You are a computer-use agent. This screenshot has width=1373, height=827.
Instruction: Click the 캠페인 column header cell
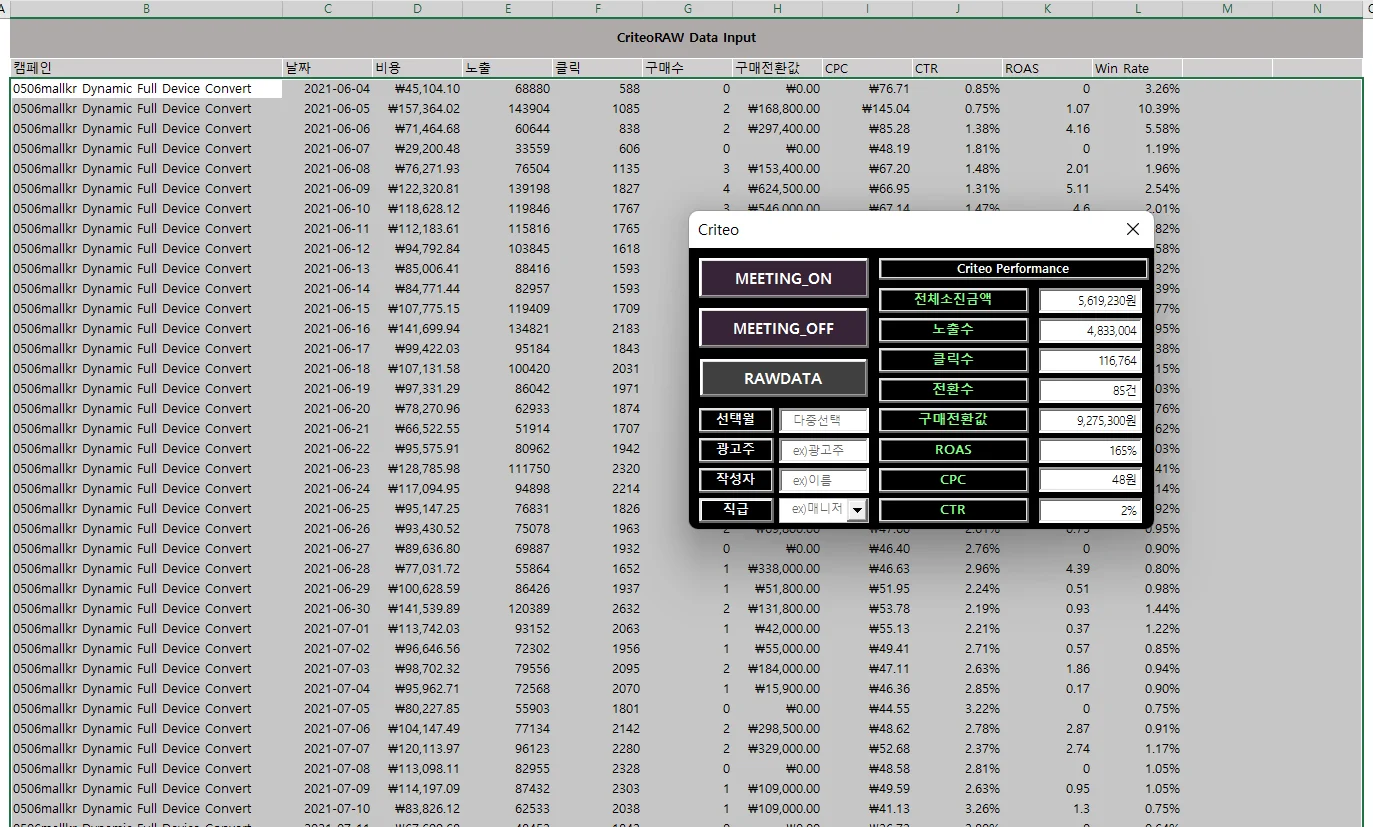147,68
